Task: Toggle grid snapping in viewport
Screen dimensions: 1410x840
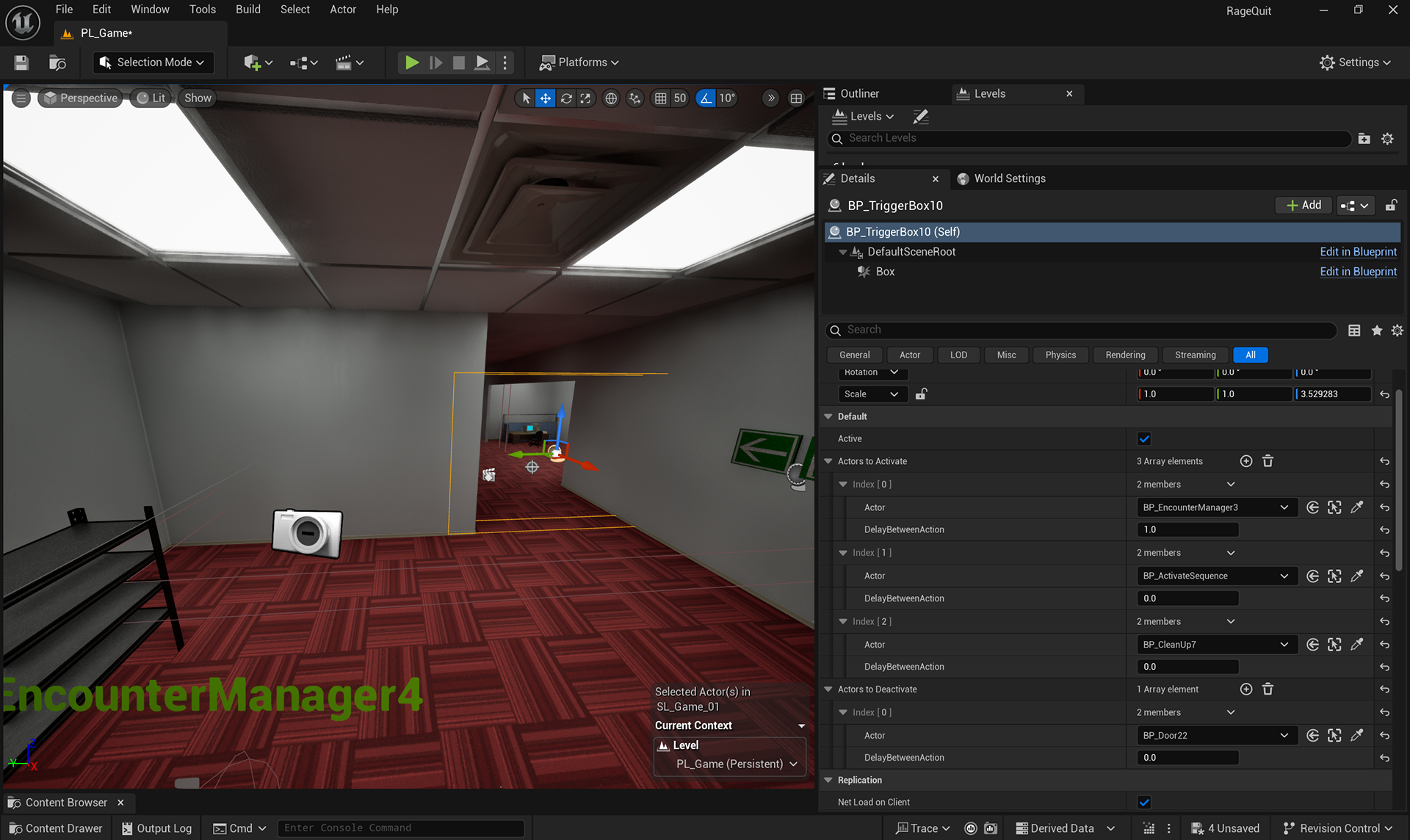Action: [x=661, y=98]
